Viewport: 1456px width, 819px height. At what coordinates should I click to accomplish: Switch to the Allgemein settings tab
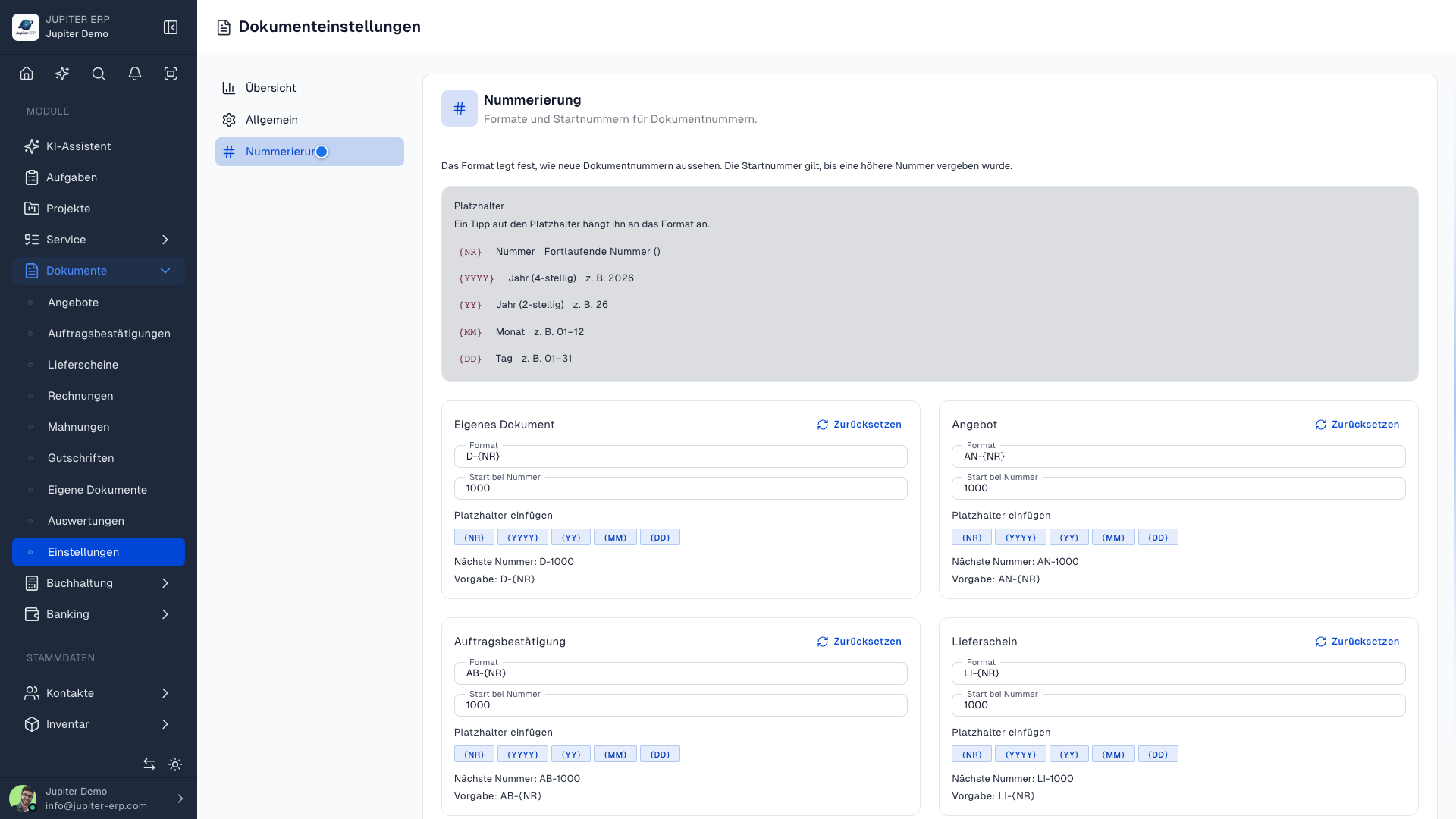tap(309, 120)
